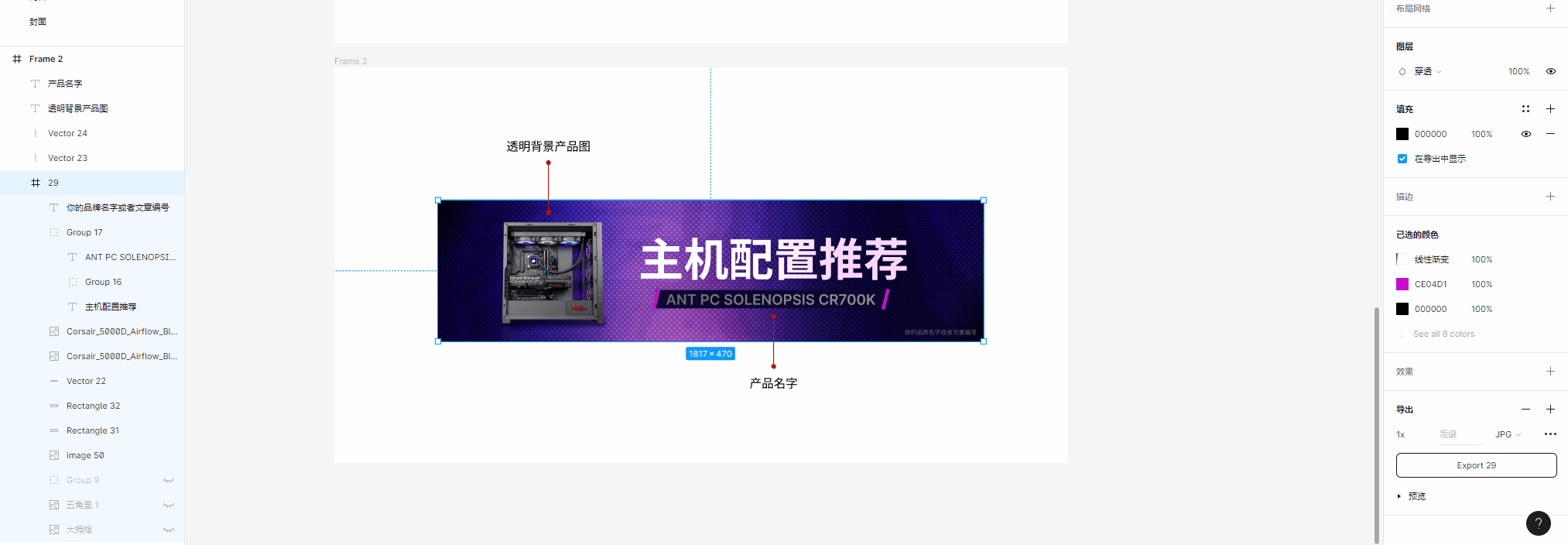This screenshot has height=545, width=1568.
Task: Add an effect with plus icon
Action: click(x=1550, y=372)
